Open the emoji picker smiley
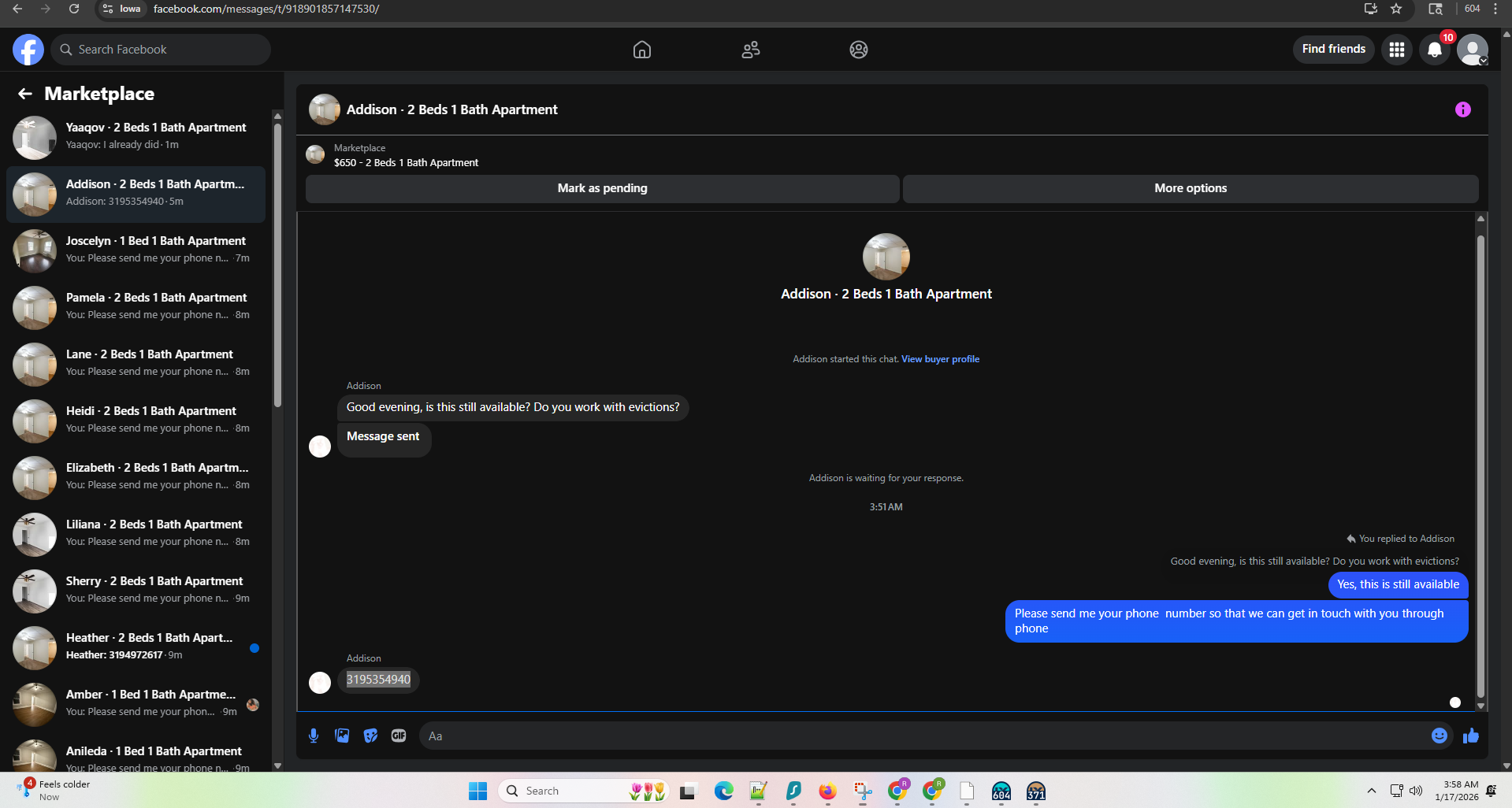The image size is (1512, 808). [1440, 736]
